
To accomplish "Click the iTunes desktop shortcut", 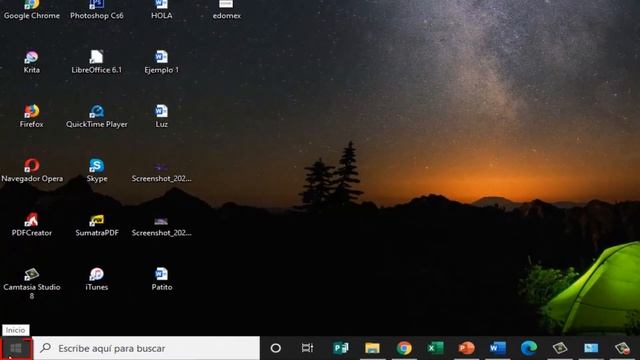I will point(97,280).
